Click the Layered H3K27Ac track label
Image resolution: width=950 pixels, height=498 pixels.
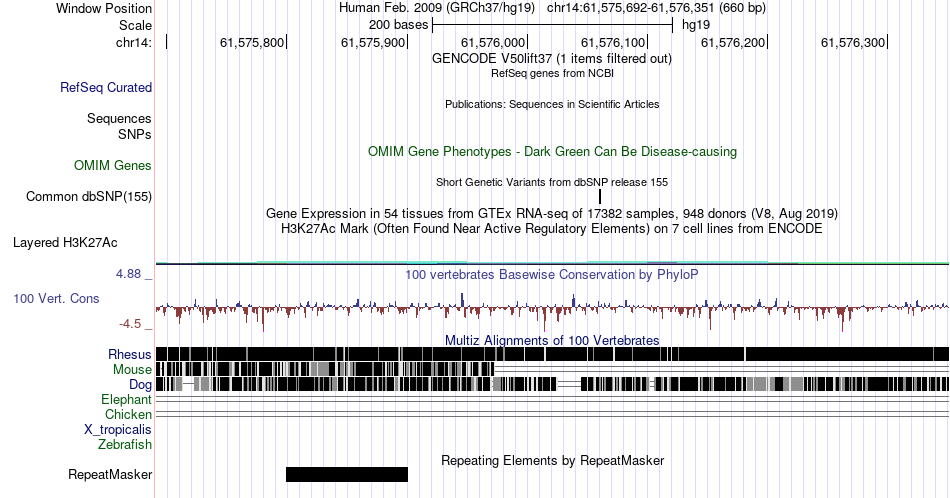(x=65, y=242)
